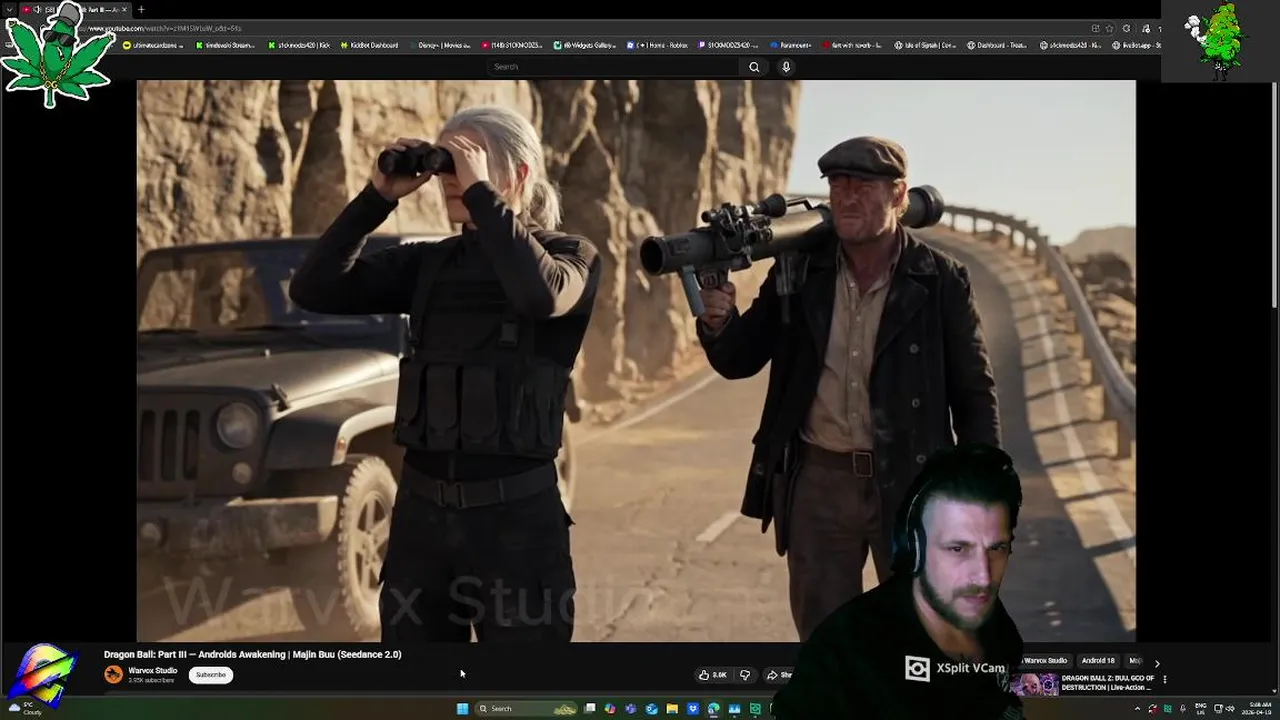Click the video player to pause
The height and width of the screenshot is (720, 1280).
pyautogui.click(x=636, y=360)
